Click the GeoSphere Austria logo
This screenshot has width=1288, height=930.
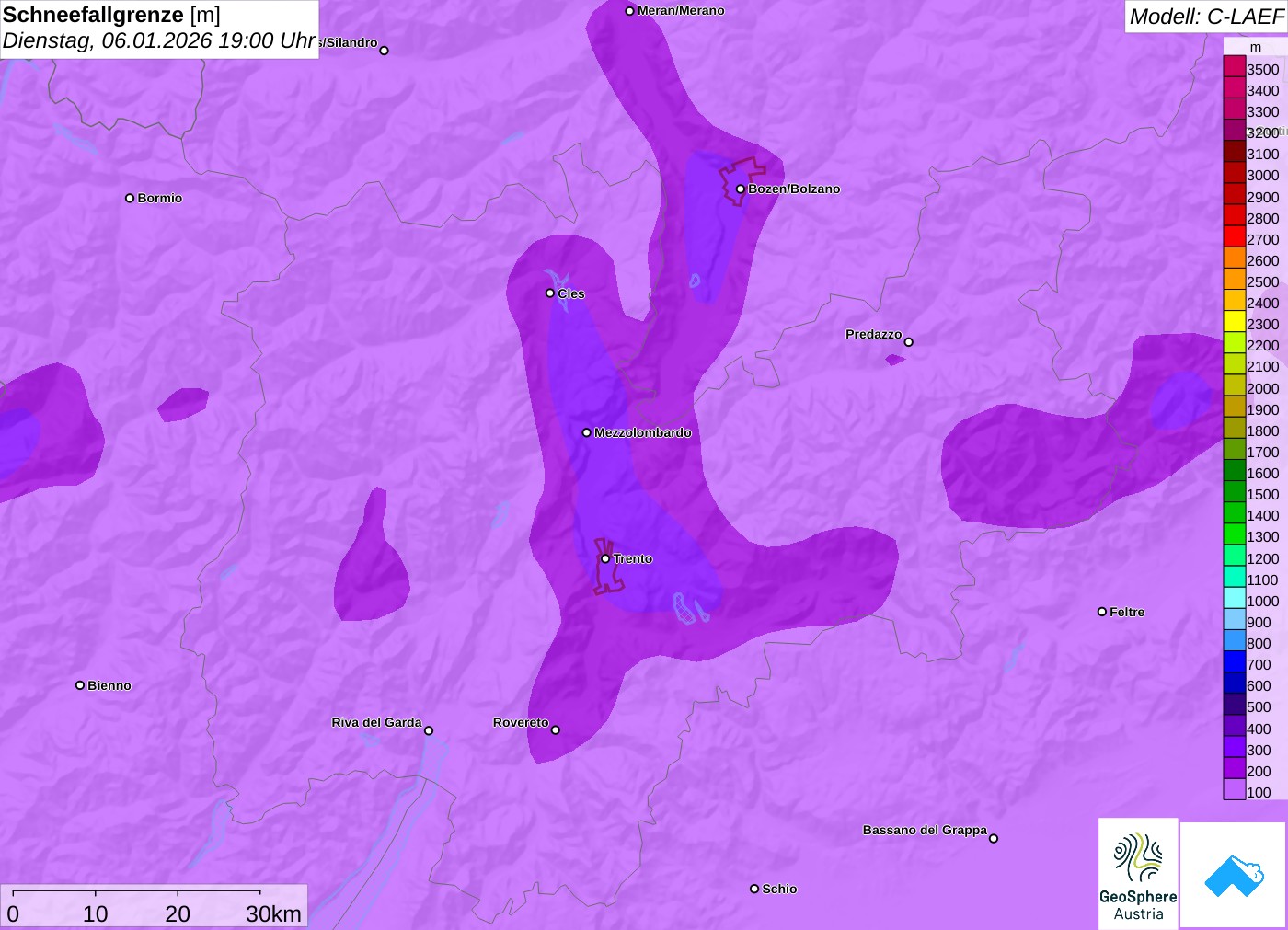click(x=1138, y=873)
